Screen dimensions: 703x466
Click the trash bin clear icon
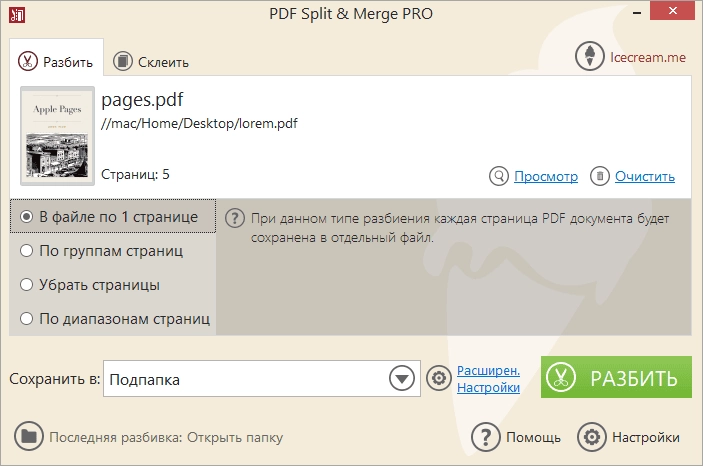(600, 176)
